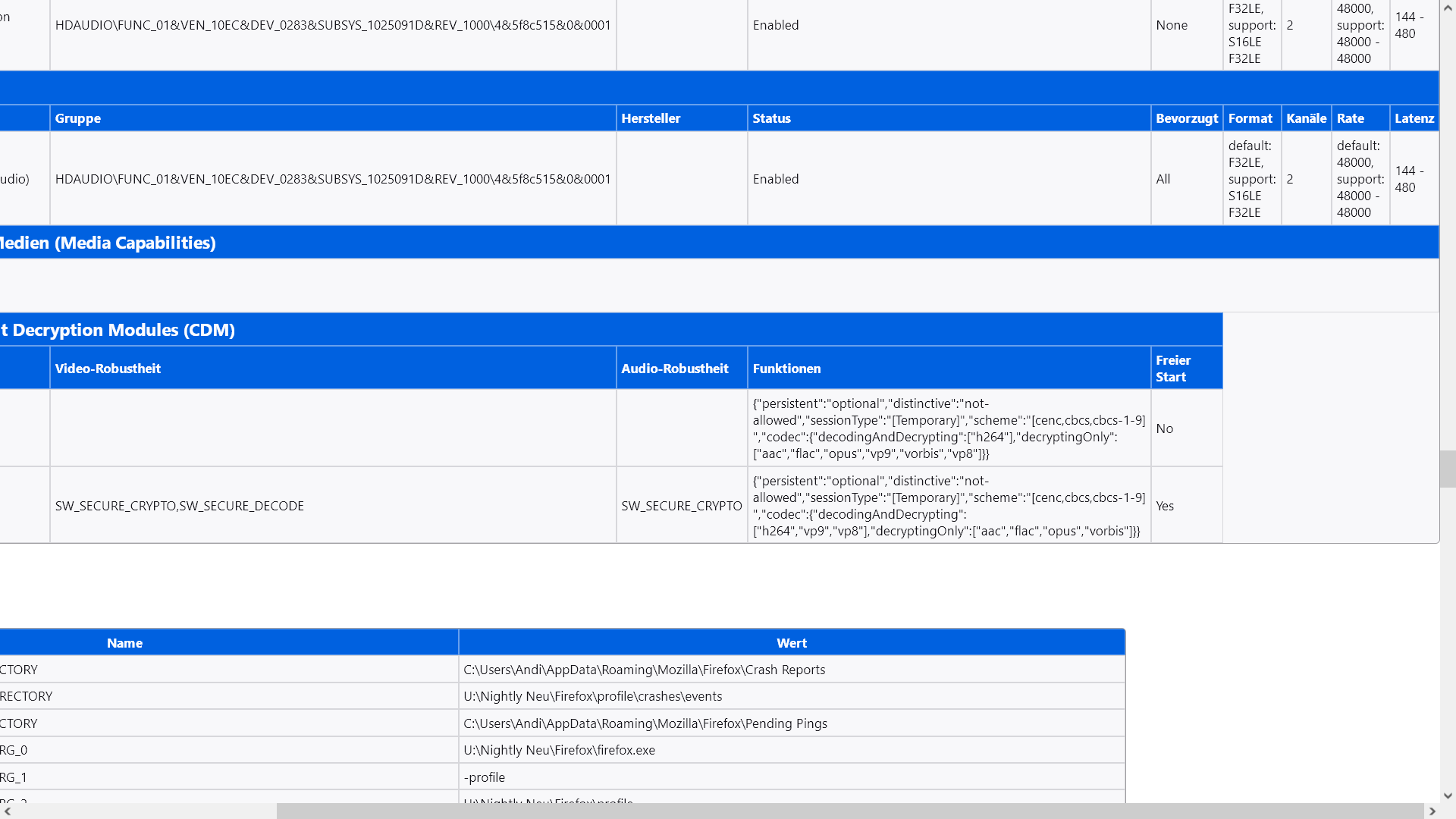Click the Wert column header

tap(791, 643)
